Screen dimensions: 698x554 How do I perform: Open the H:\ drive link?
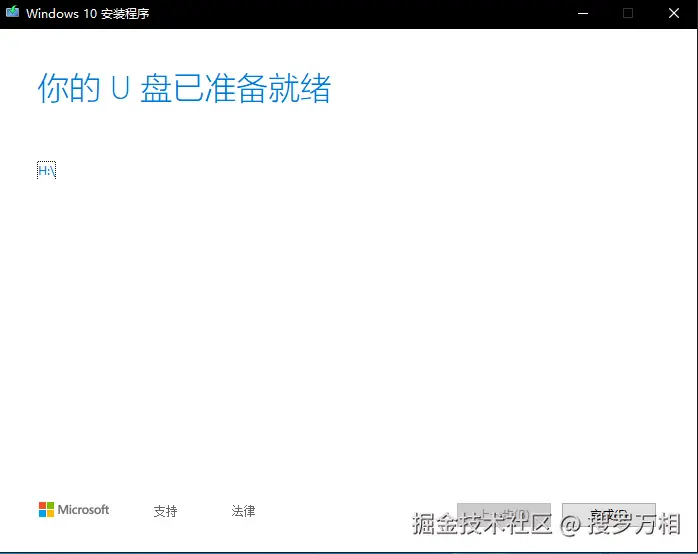(x=46, y=170)
